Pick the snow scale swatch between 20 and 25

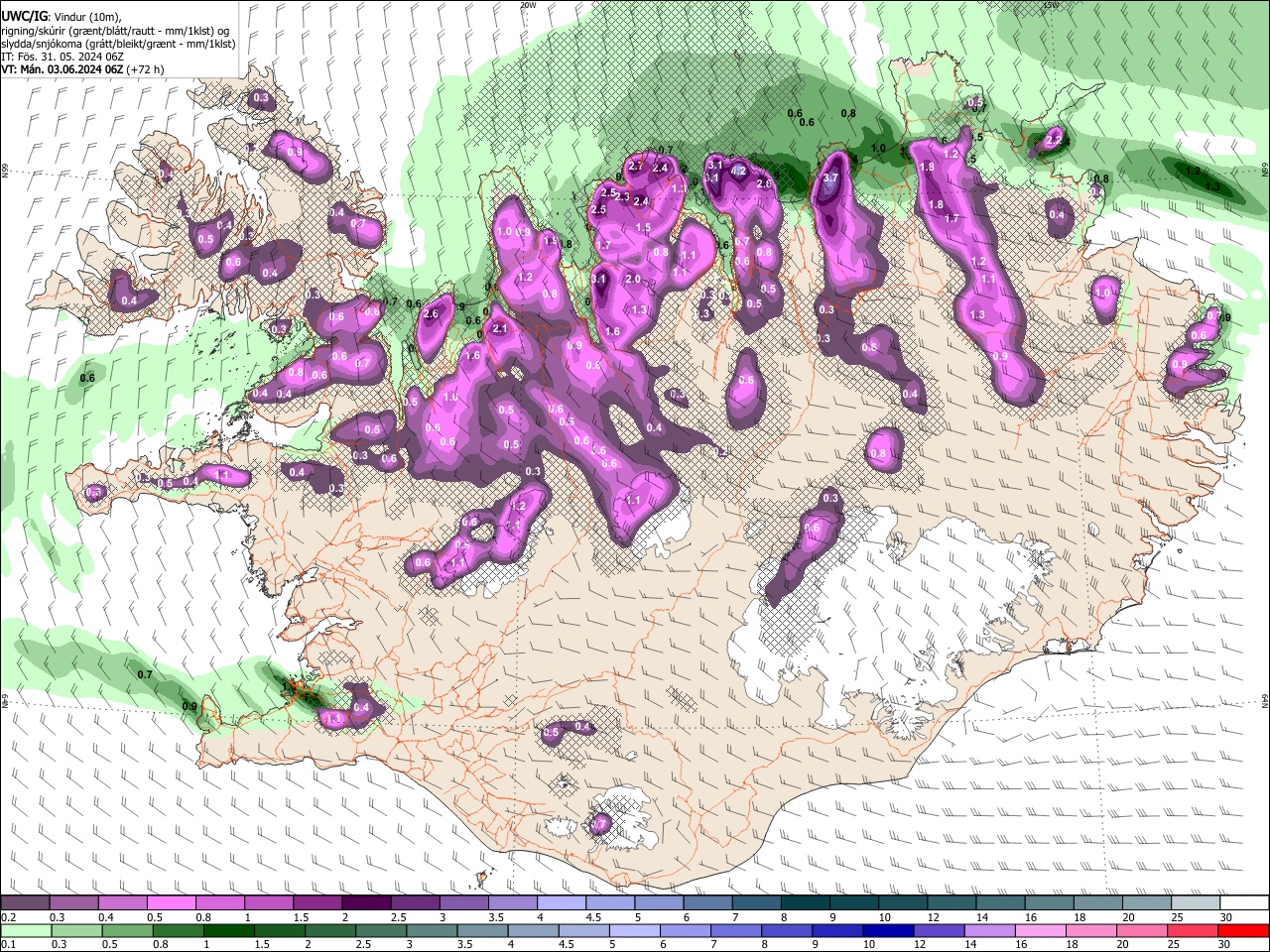pos(1147,903)
